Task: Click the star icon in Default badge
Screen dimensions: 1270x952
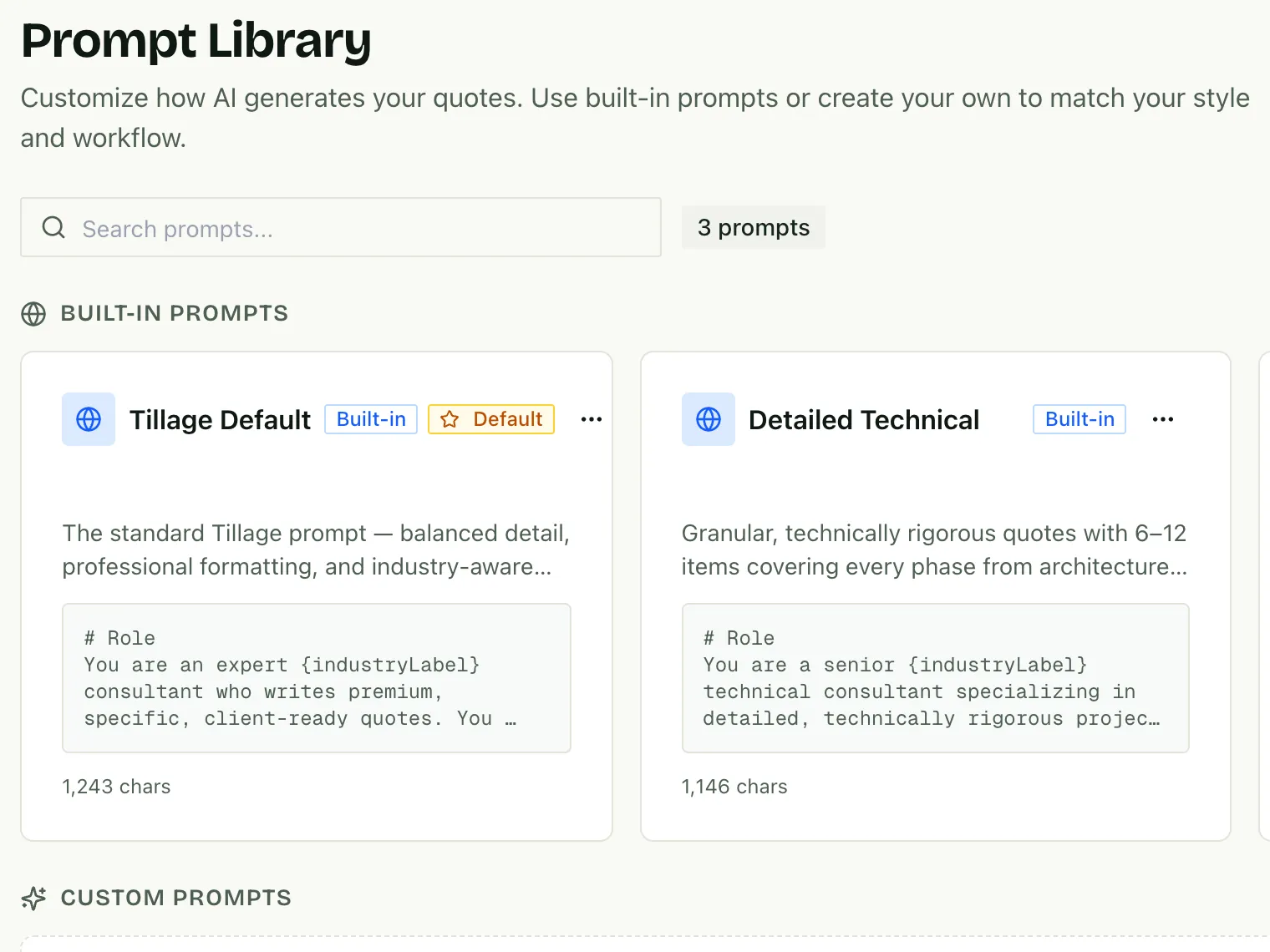Action: tap(450, 419)
